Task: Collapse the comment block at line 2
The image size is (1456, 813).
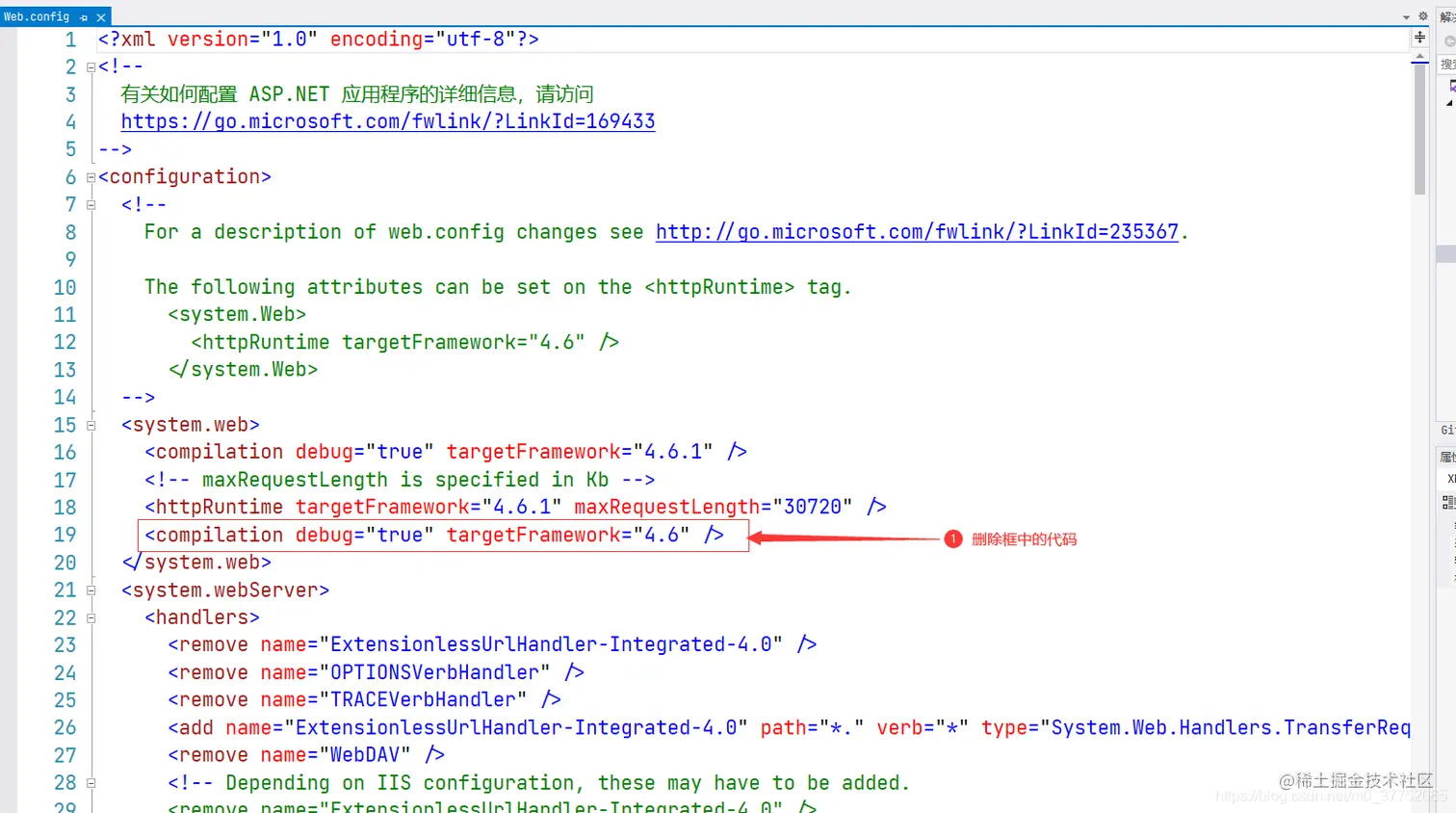Action: (x=91, y=67)
